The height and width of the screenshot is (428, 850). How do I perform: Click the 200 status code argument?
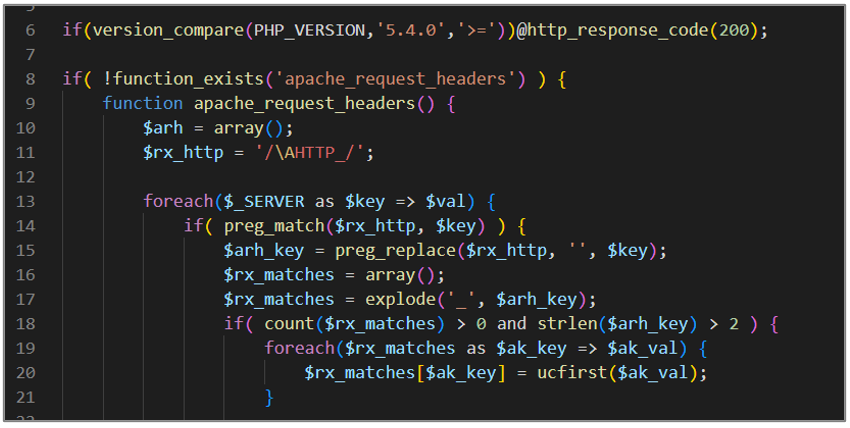click(x=734, y=30)
